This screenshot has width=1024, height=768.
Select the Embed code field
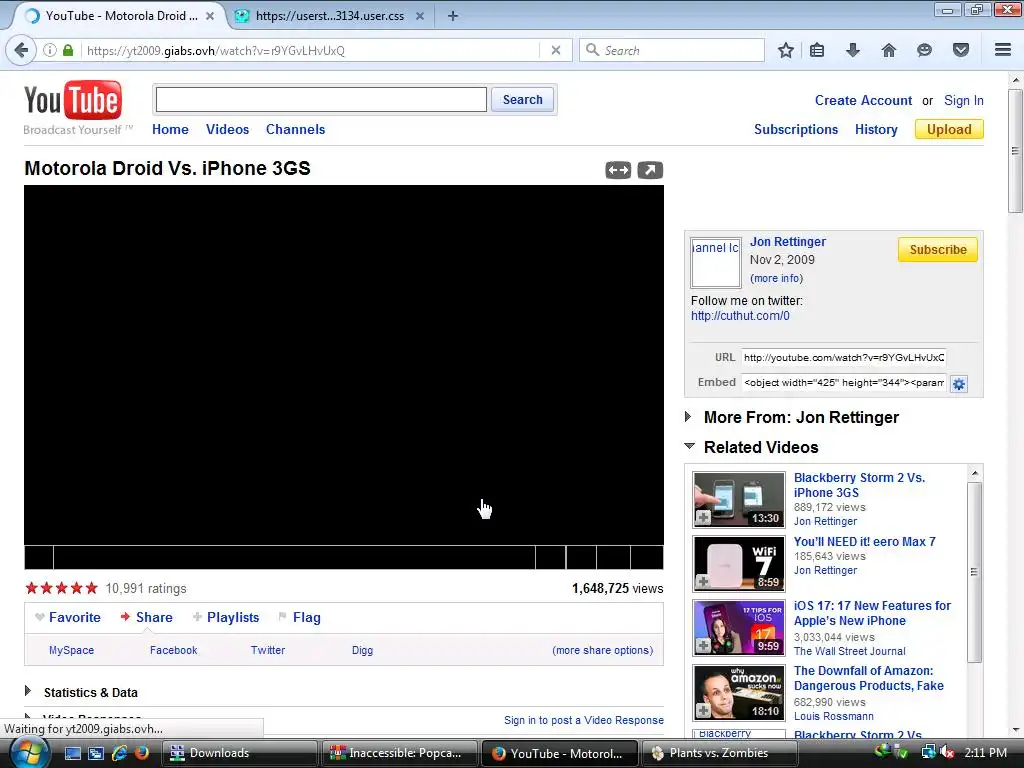844,383
